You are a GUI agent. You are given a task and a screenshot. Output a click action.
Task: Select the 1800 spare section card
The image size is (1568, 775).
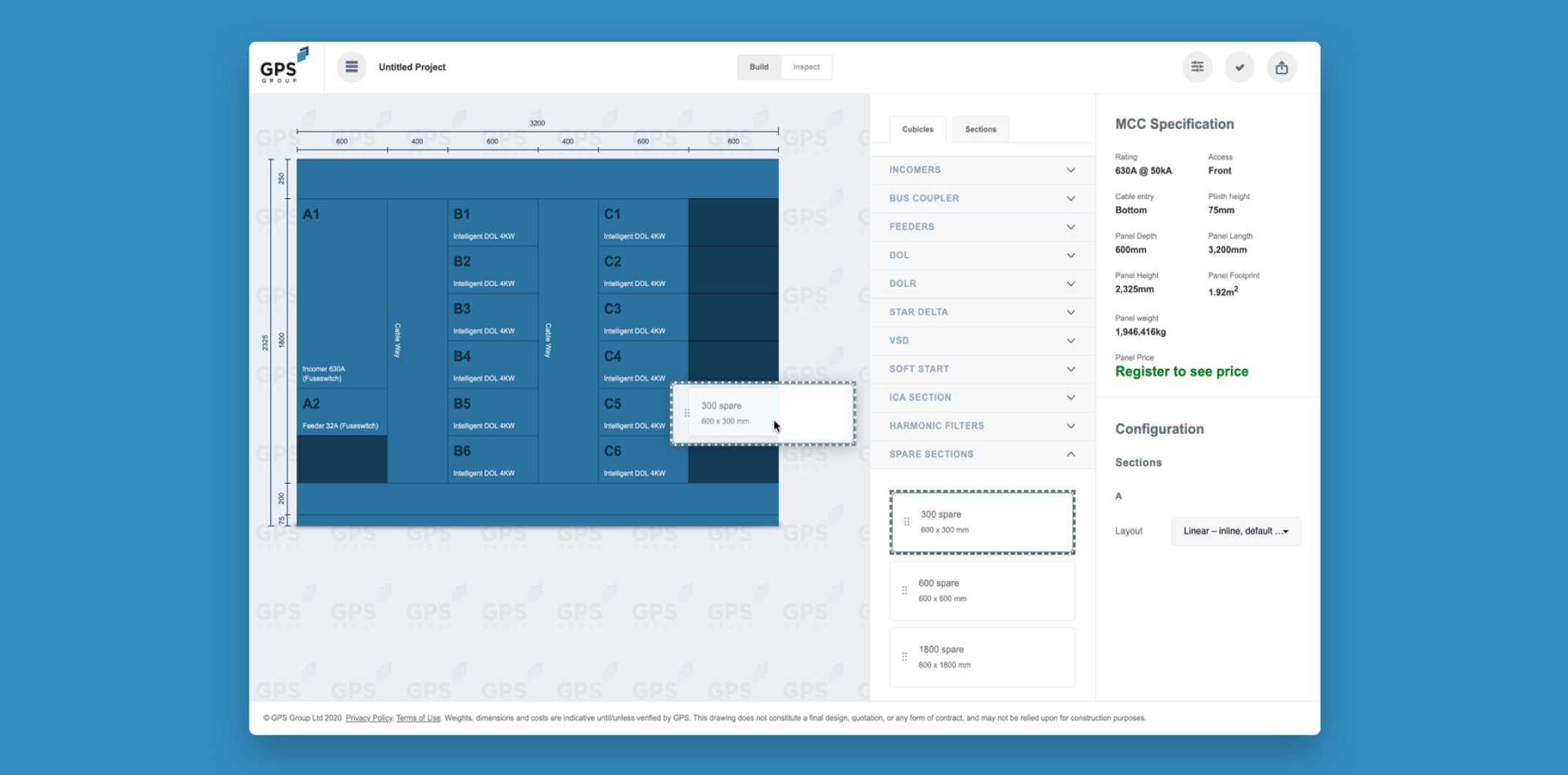pos(982,657)
